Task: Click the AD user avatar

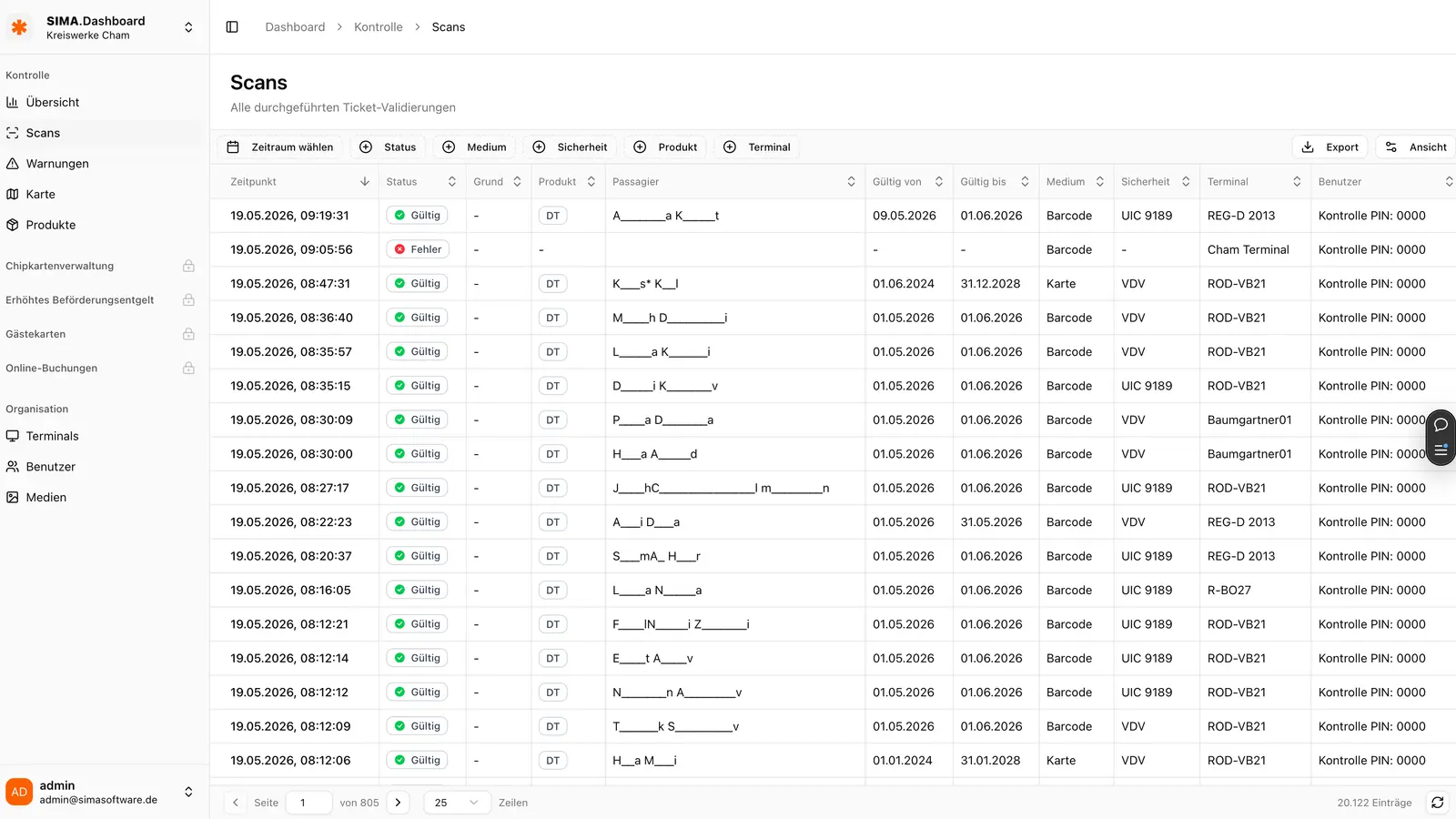Action: pos(19,792)
